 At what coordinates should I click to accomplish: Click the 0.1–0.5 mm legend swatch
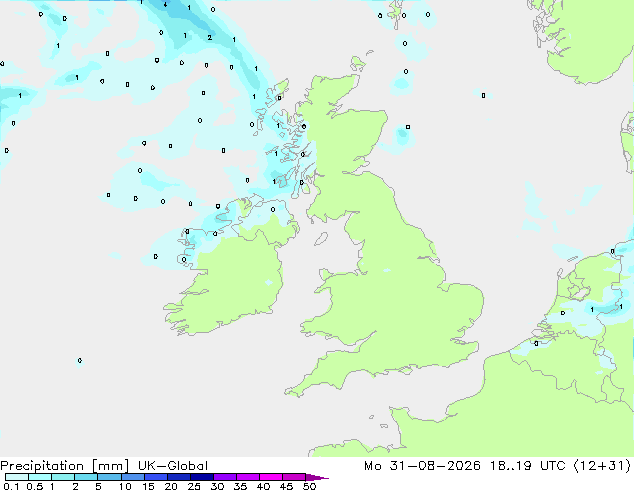point(17,477)
